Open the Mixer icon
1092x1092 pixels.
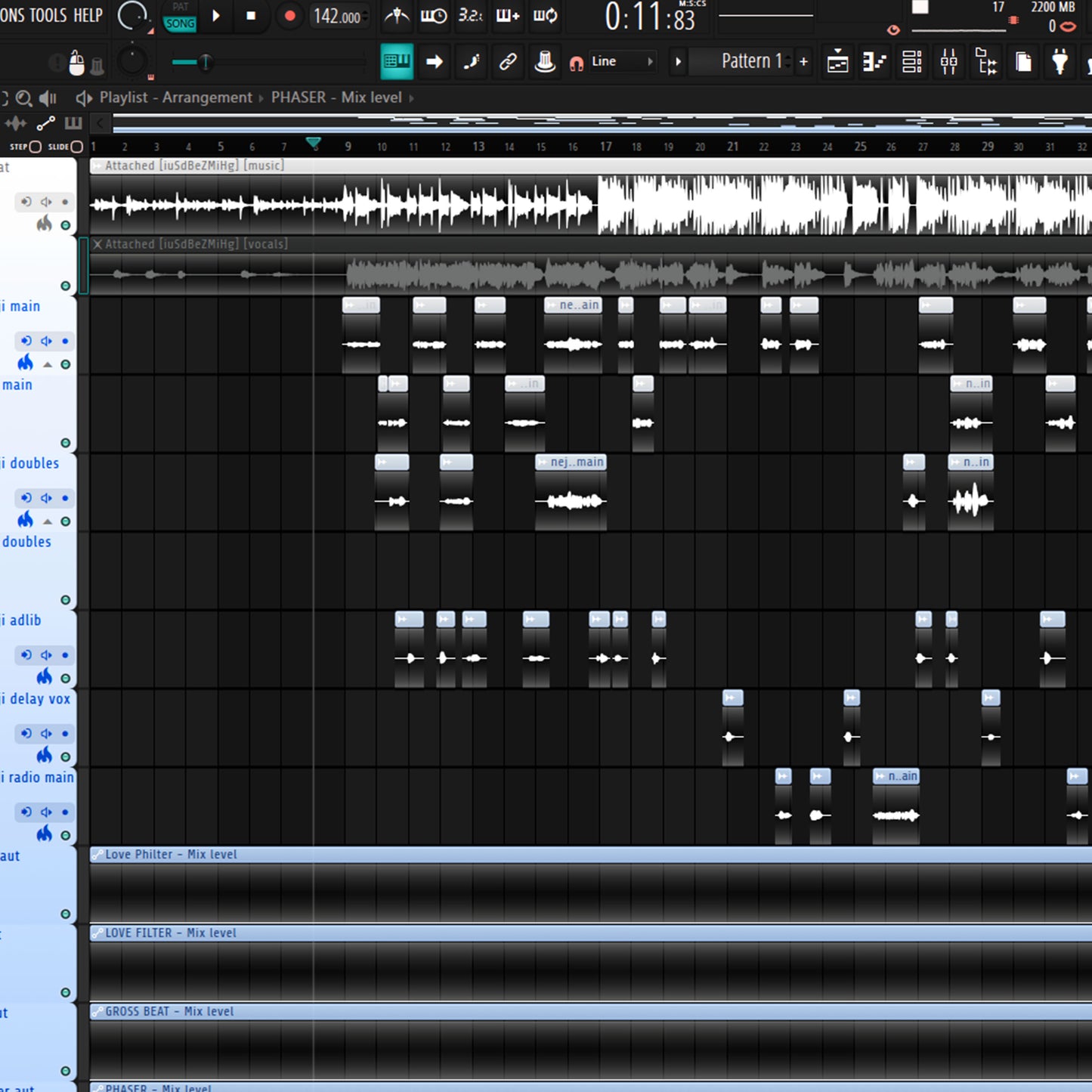[x=949, y=62]
